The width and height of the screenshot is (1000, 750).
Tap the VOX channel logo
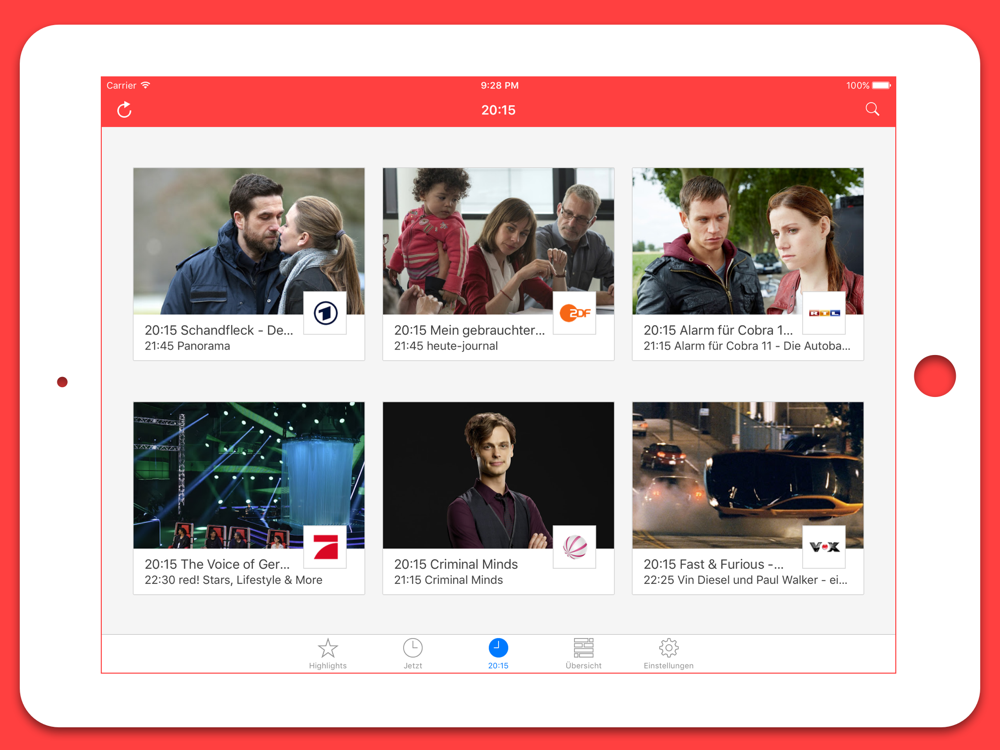[824, 547]
